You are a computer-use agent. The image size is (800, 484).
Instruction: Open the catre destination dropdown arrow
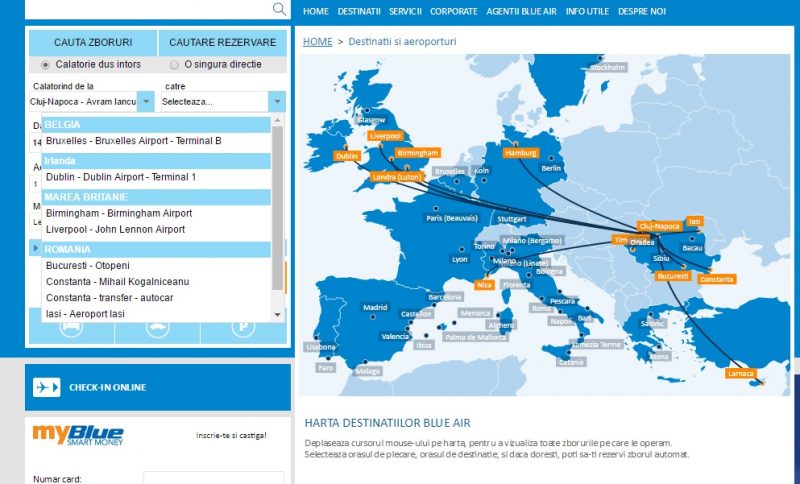pyautogui.click(x=277, y=101)
